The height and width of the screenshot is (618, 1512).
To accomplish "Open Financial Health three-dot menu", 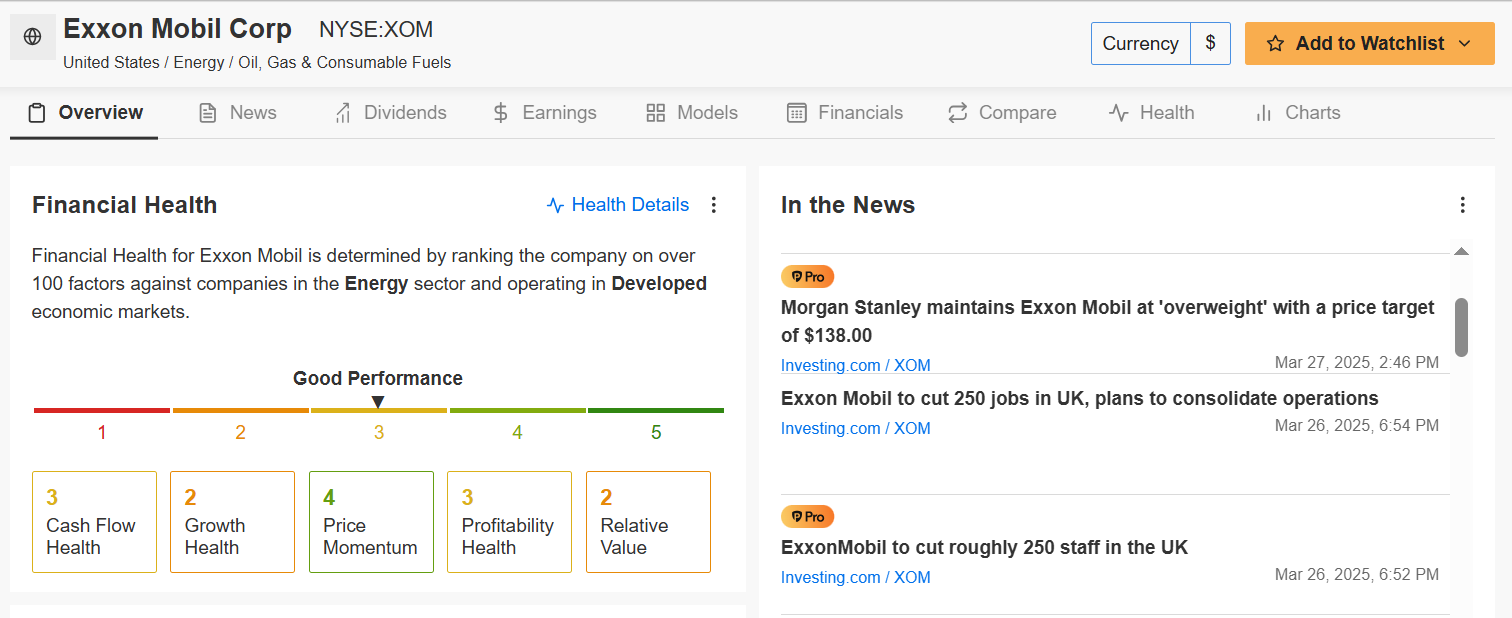I will tap(714, 205).
